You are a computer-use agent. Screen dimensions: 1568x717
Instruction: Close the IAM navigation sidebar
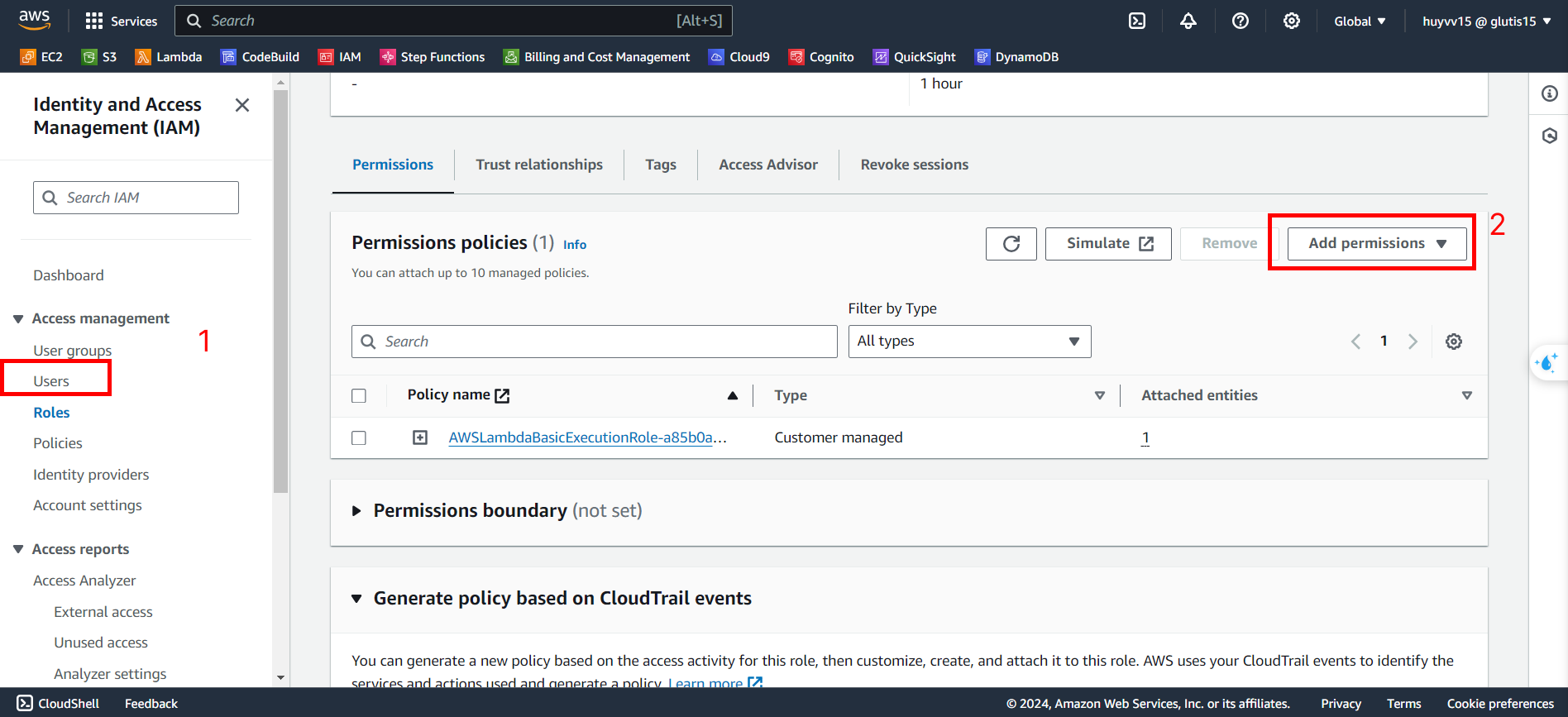(242, 105)
